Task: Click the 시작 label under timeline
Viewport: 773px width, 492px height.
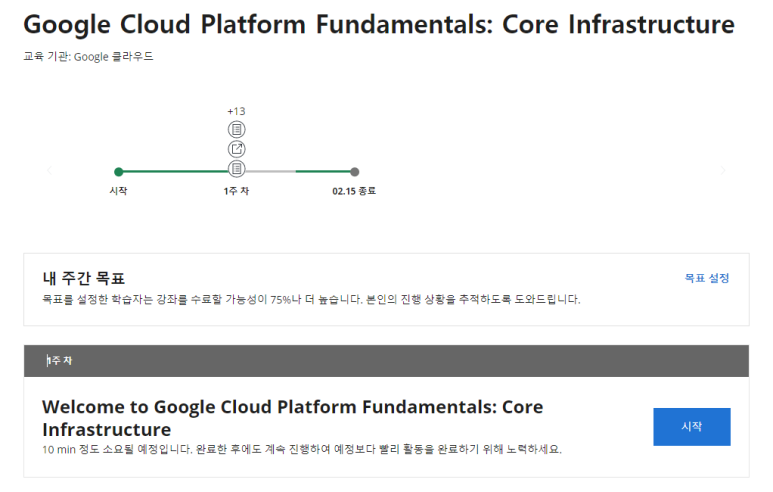Action: [118, 191]
